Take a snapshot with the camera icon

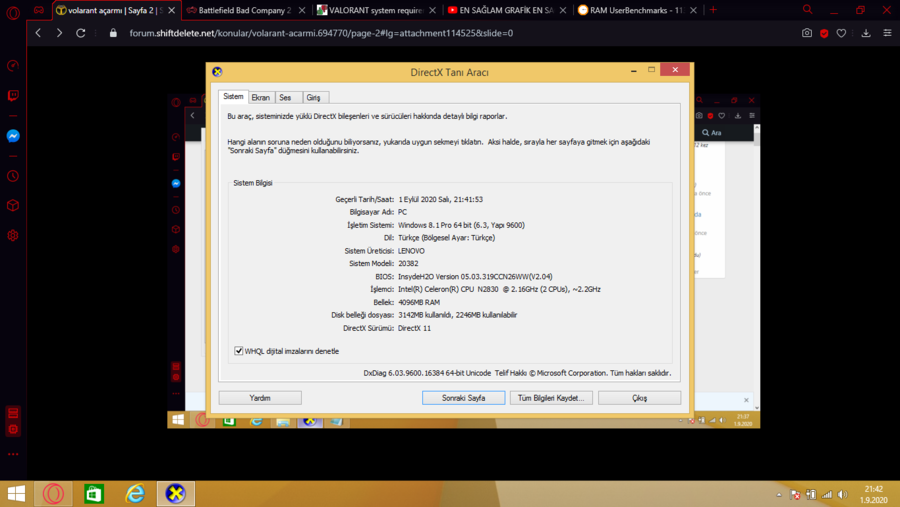806,33
